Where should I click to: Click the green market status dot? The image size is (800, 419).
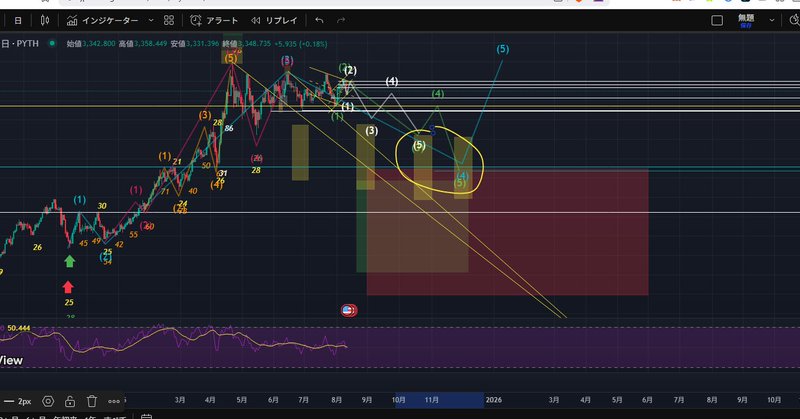tap(52, 43)
